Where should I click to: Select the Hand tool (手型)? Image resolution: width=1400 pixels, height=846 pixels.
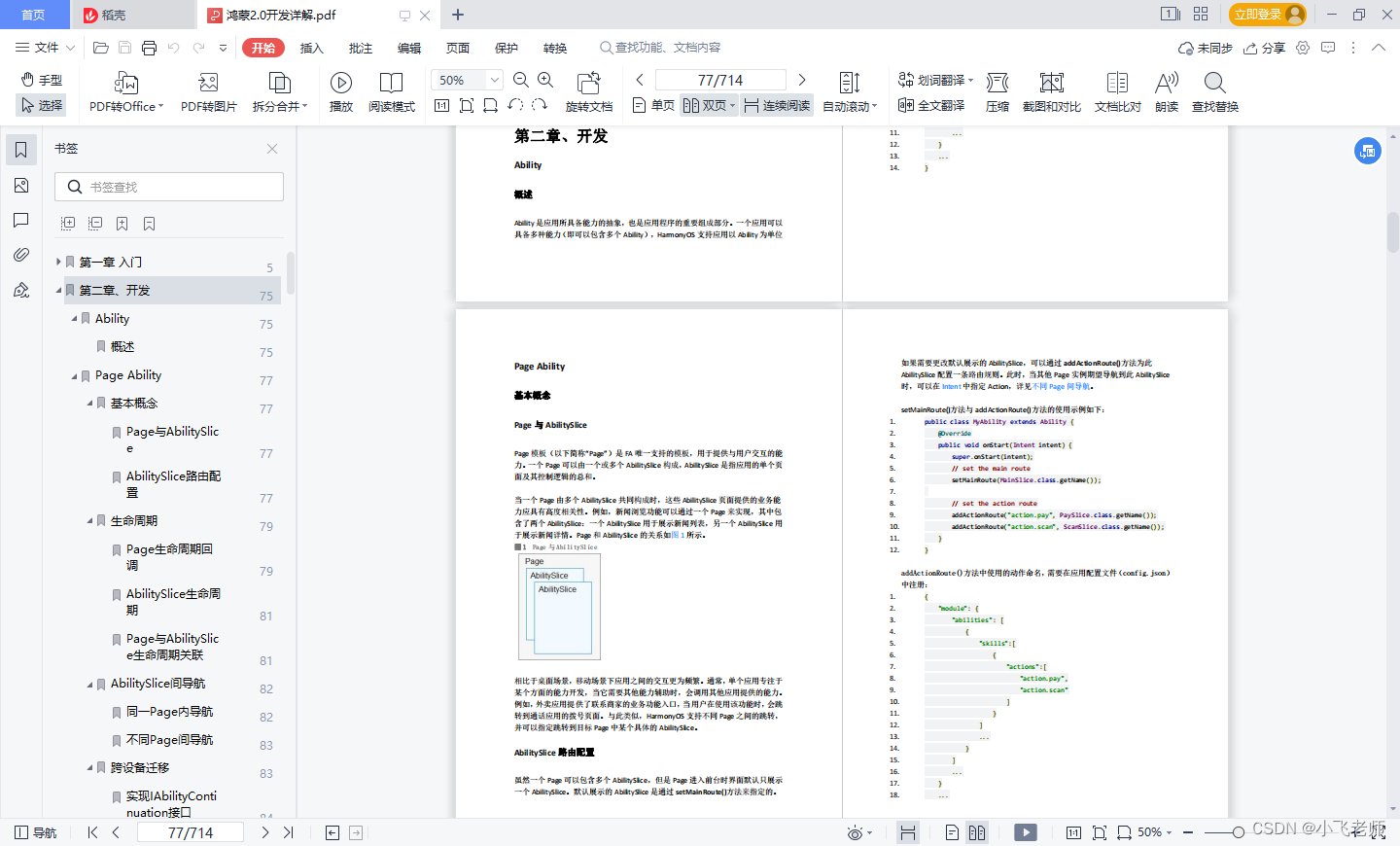(x=42, y=80)
